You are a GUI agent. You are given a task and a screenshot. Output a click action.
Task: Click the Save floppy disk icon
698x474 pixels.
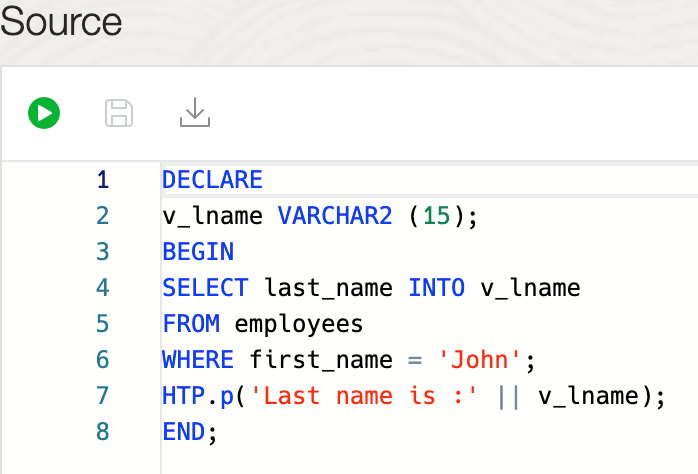[119, 113]
